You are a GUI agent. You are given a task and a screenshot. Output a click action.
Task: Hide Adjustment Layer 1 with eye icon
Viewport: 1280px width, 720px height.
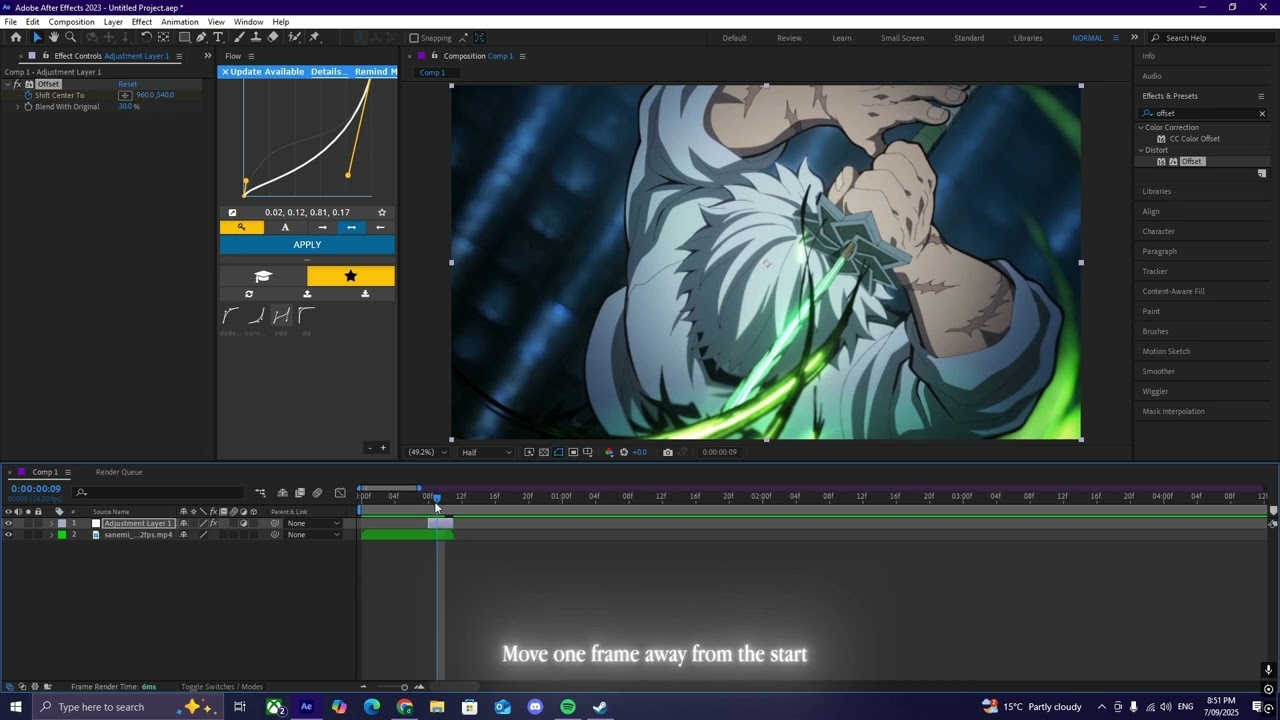point(9,523)
